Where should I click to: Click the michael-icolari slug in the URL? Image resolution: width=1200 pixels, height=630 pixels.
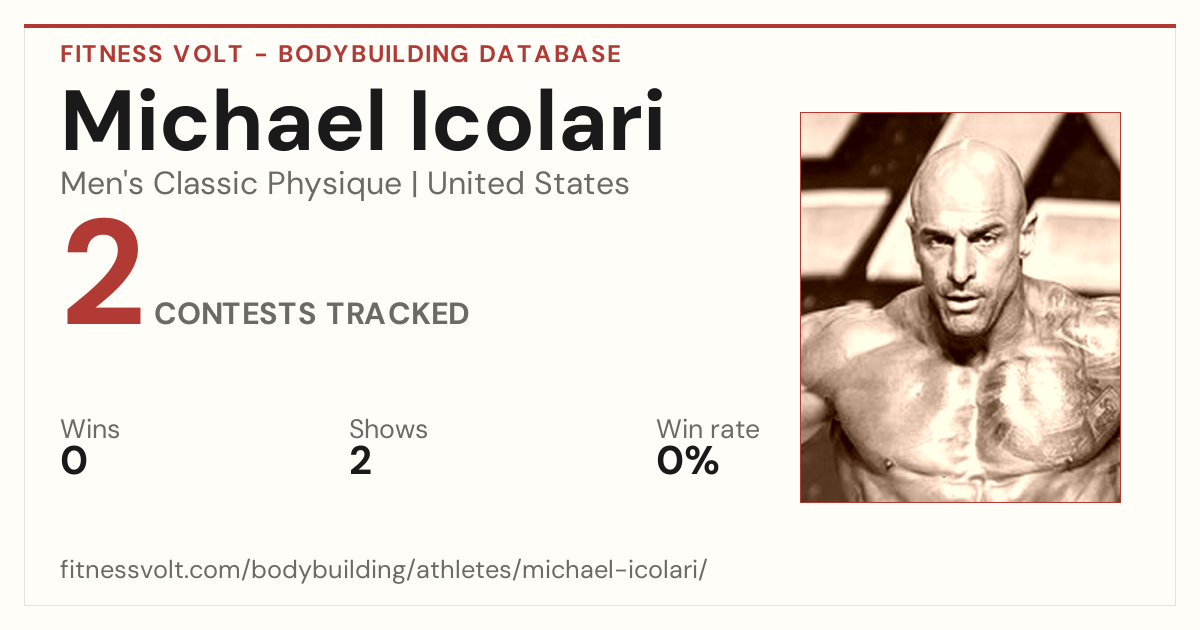(x=611, y=571)
